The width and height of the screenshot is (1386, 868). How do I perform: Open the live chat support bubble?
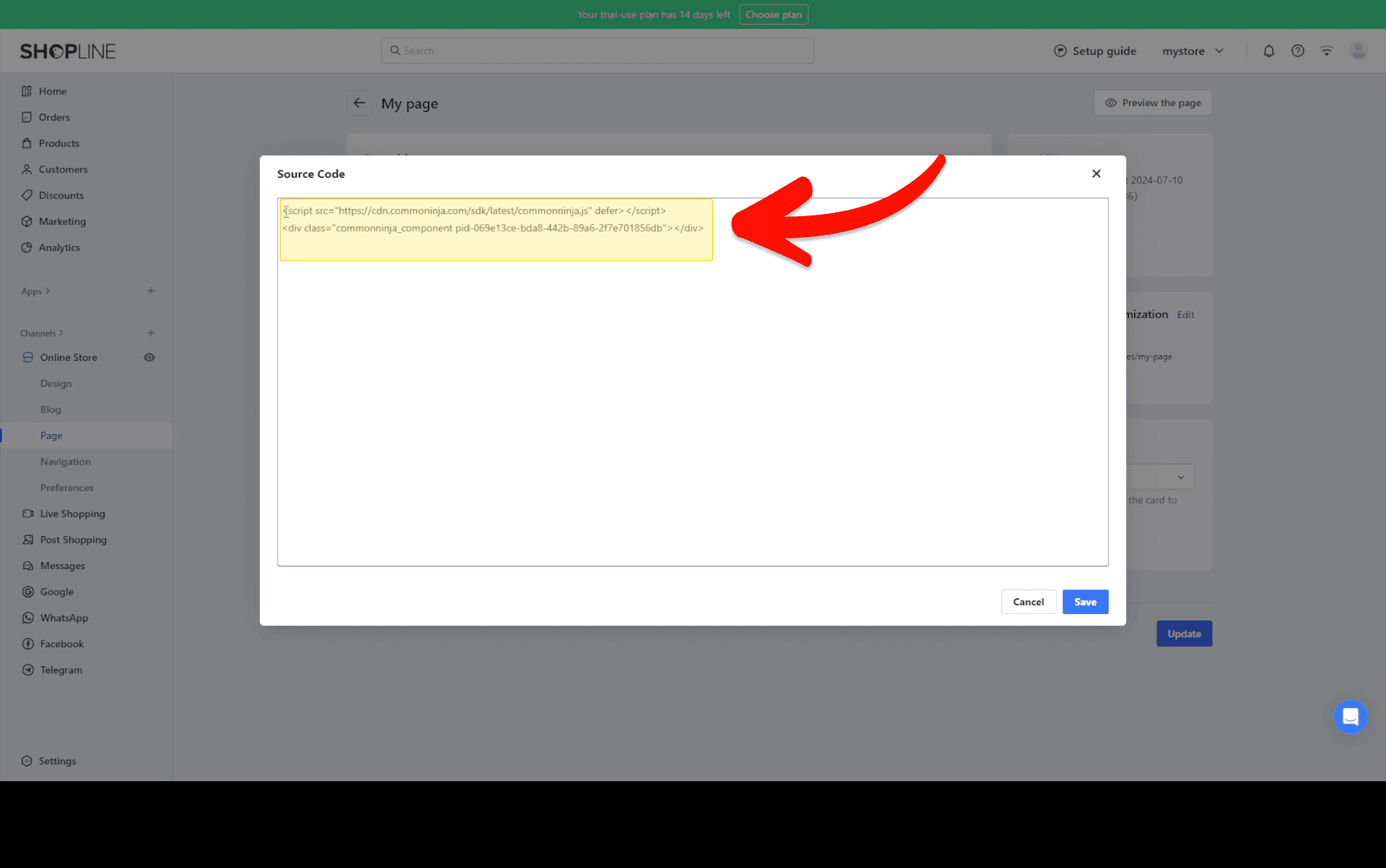pos(1351,716)
